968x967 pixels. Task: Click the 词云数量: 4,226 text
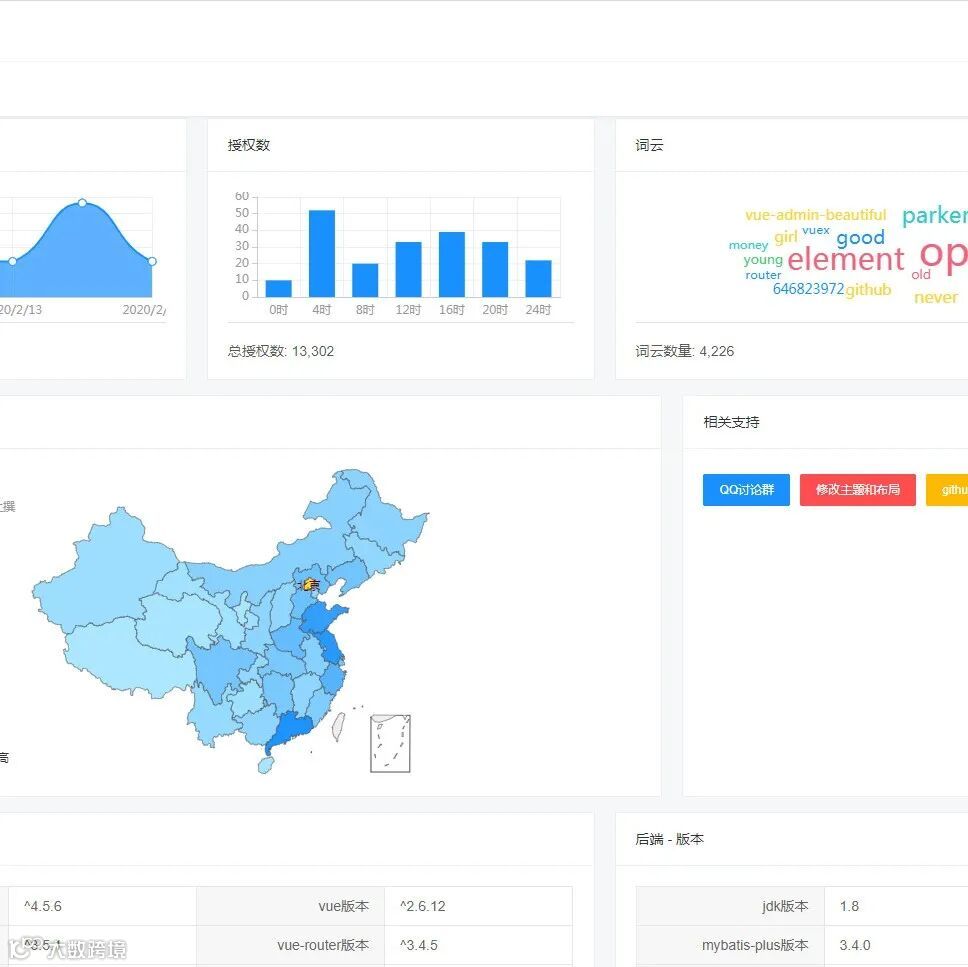[x=685, y=351]
